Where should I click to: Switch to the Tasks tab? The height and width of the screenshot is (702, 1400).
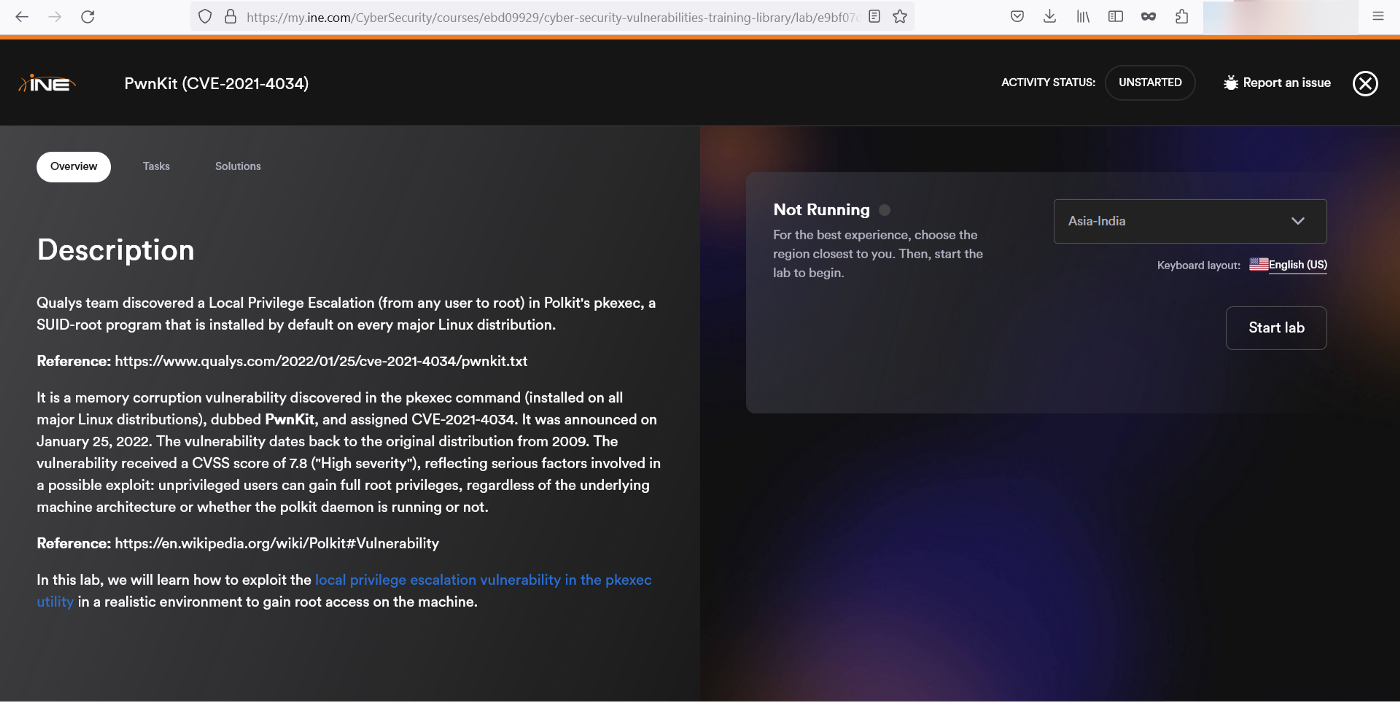point(156,166)
